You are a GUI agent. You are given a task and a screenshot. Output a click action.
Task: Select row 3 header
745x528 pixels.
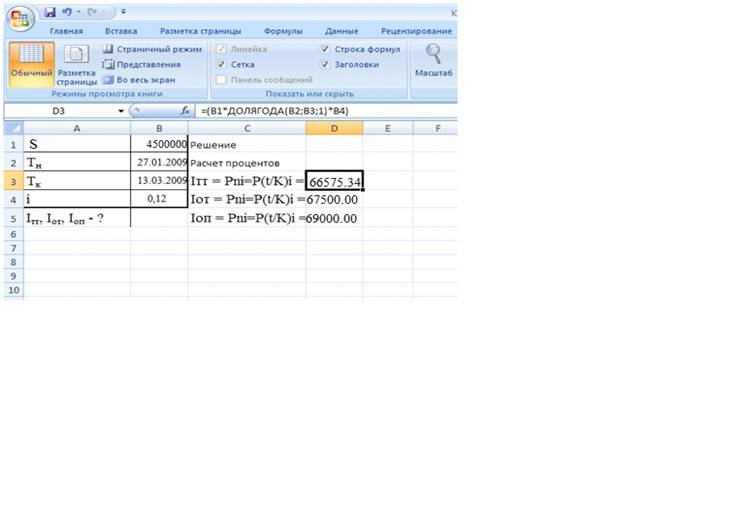point(13,182)
